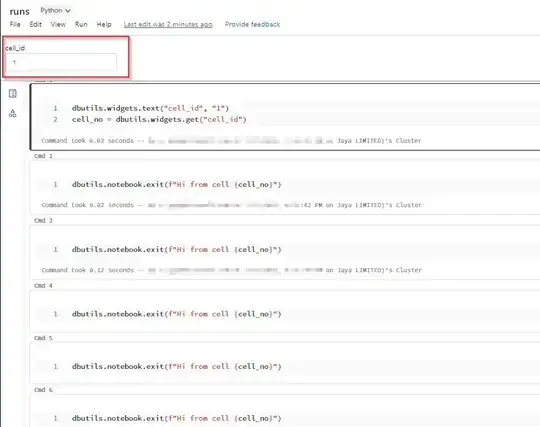This screenshot has width=540, height=427.
Task: Click 'Command took 0.12 seconds' status text
Action: click(x=87, y=270)
